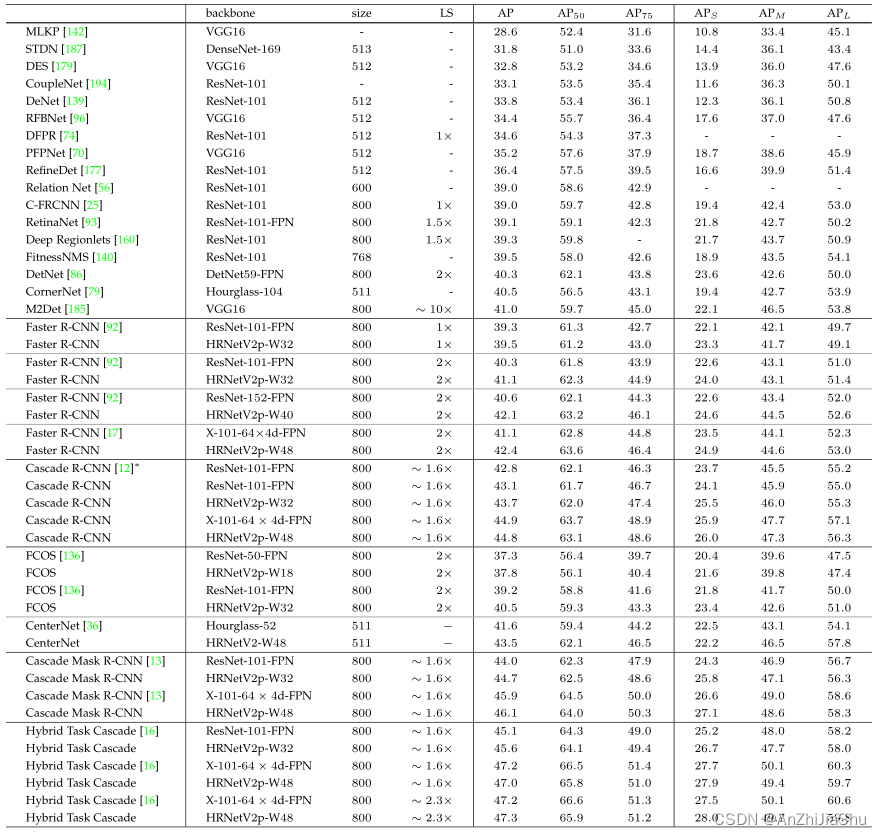Viewport: 881px width, 835px height.
Task: Open citation 12 beside Cascade R-CNN
Action: point(125,469)
